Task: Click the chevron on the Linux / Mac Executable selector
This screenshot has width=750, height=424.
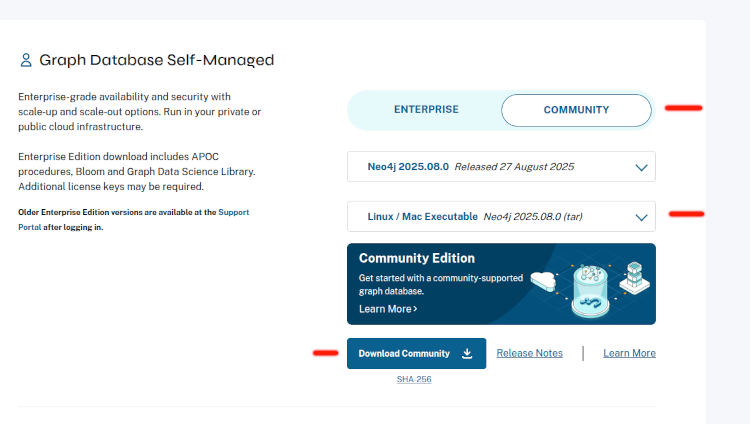Action: (x=641, y=216)
